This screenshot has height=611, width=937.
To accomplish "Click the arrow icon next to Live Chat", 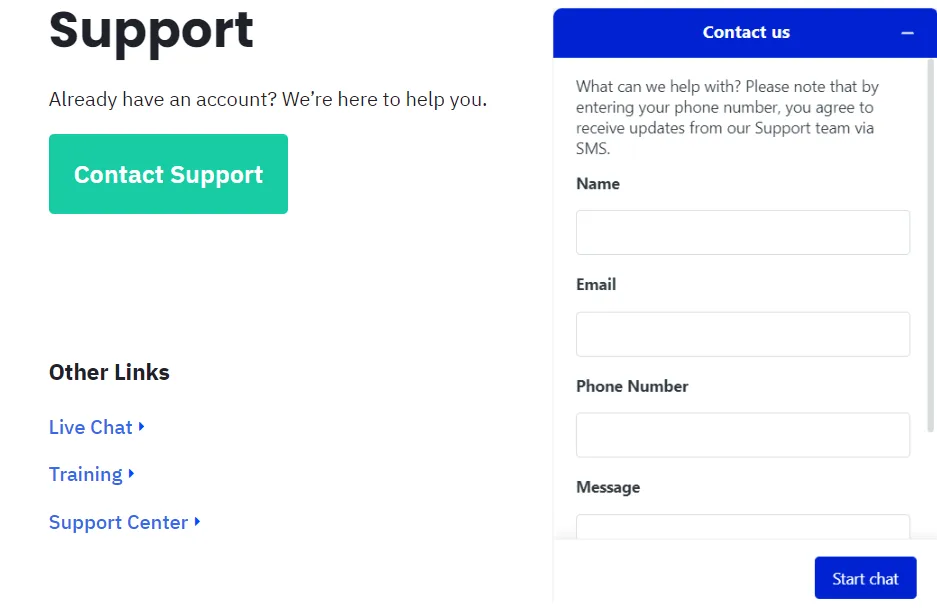I will 142,427.
